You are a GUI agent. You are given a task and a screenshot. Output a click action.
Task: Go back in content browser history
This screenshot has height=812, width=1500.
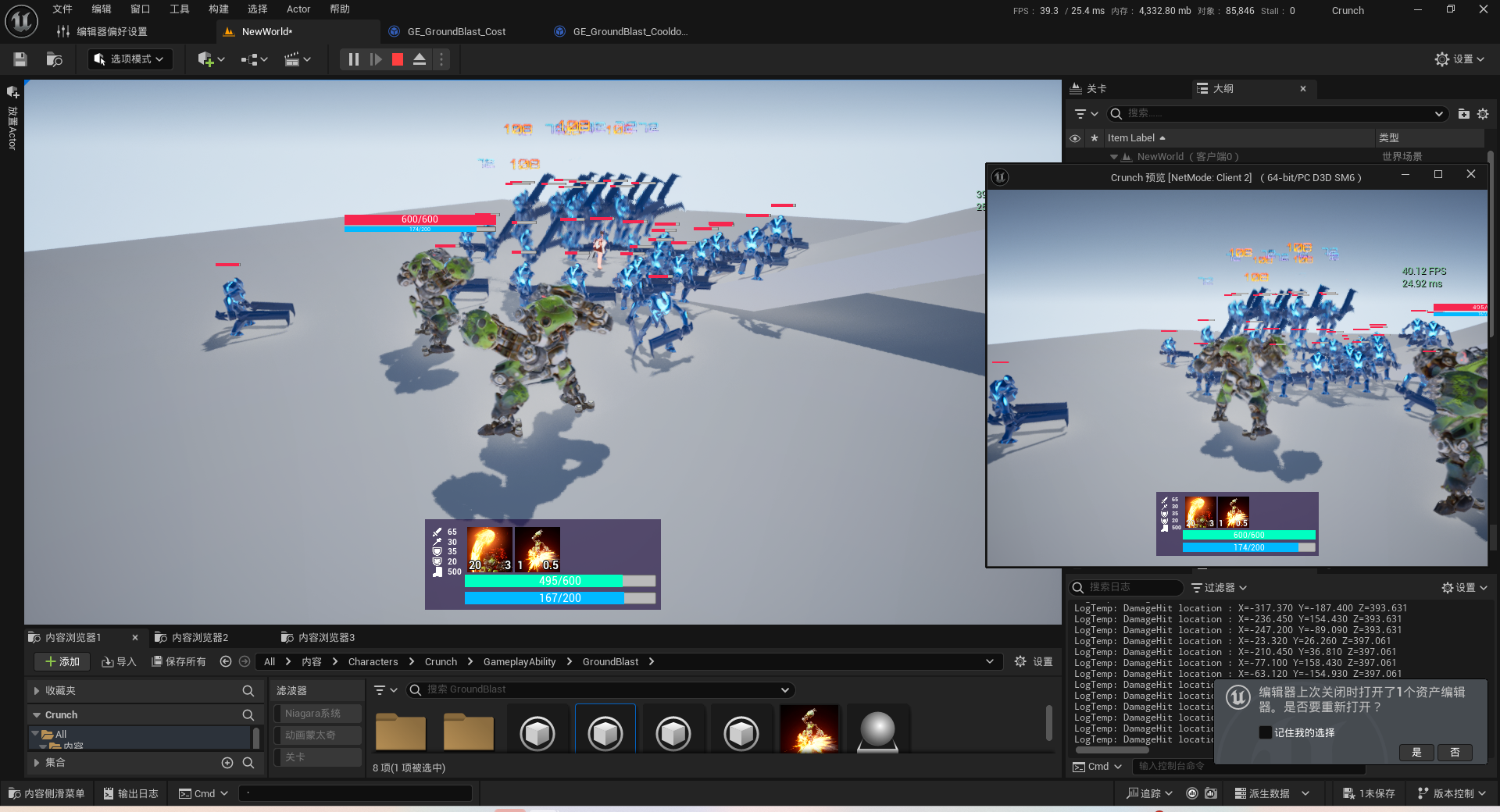tap(226, 661)
